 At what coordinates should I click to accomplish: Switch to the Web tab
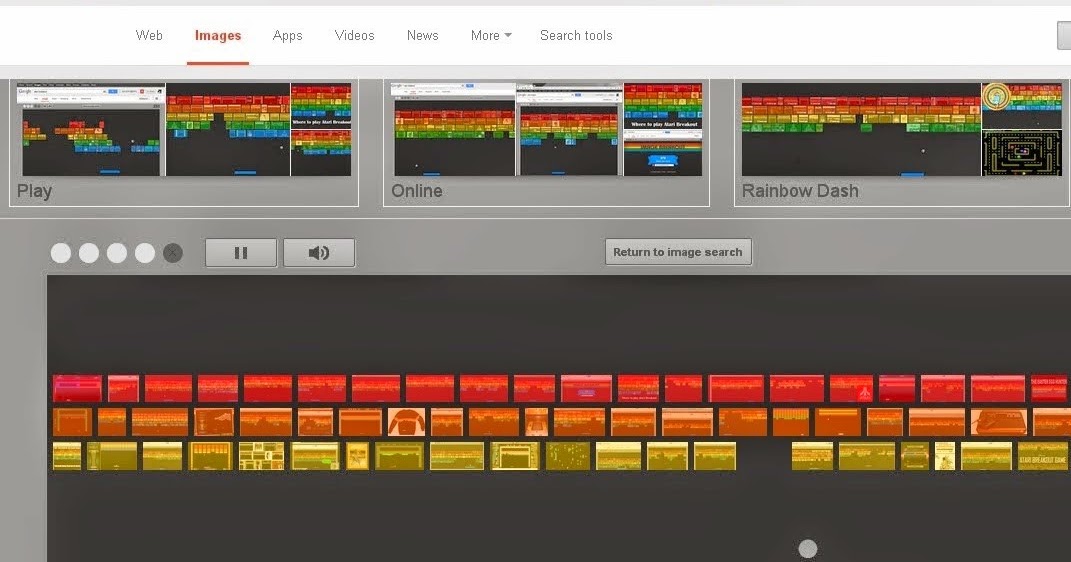tap(149, 36)
